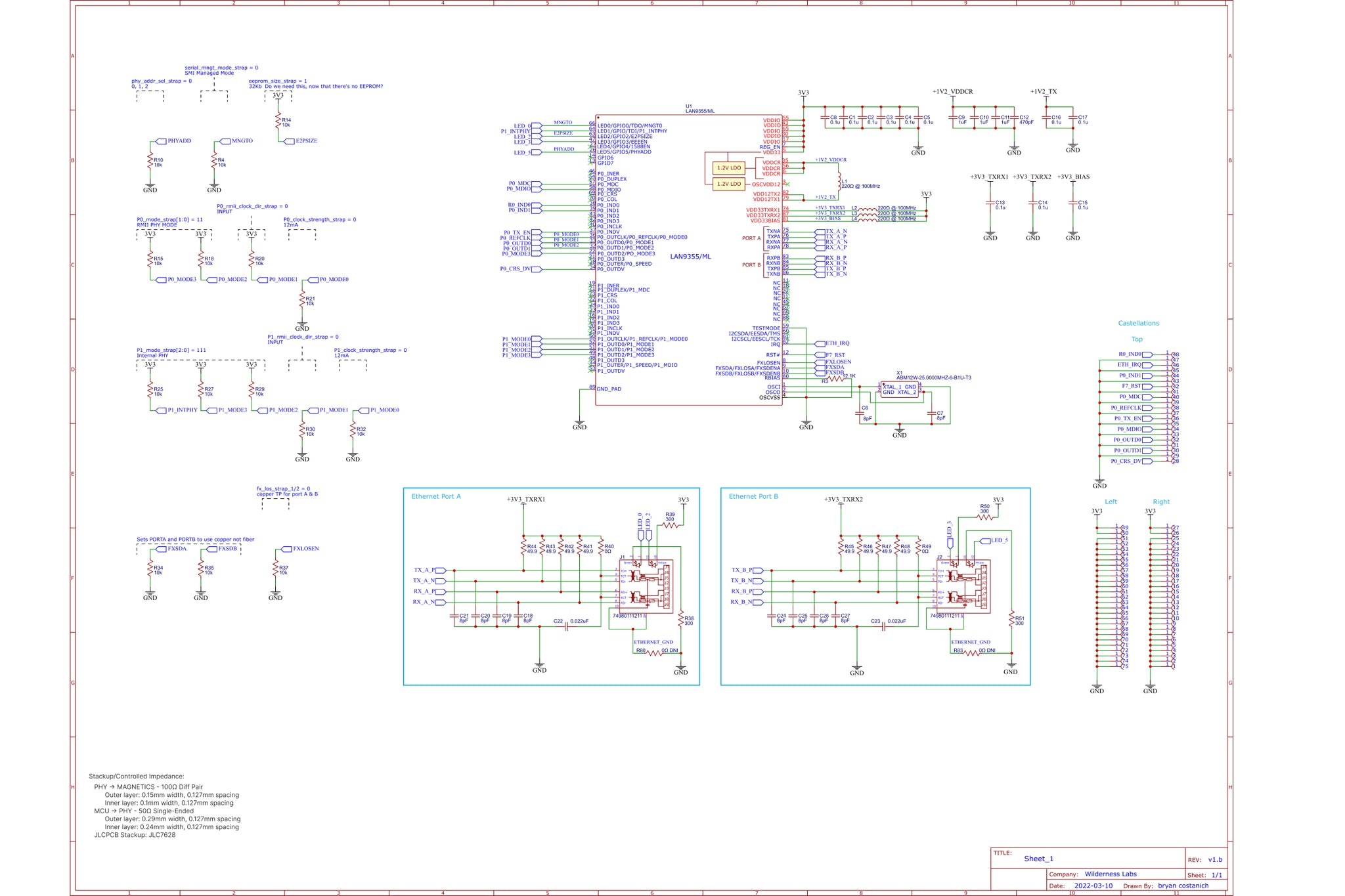
Task: Select the Wilderness Labs company field
Action: 1111,874
